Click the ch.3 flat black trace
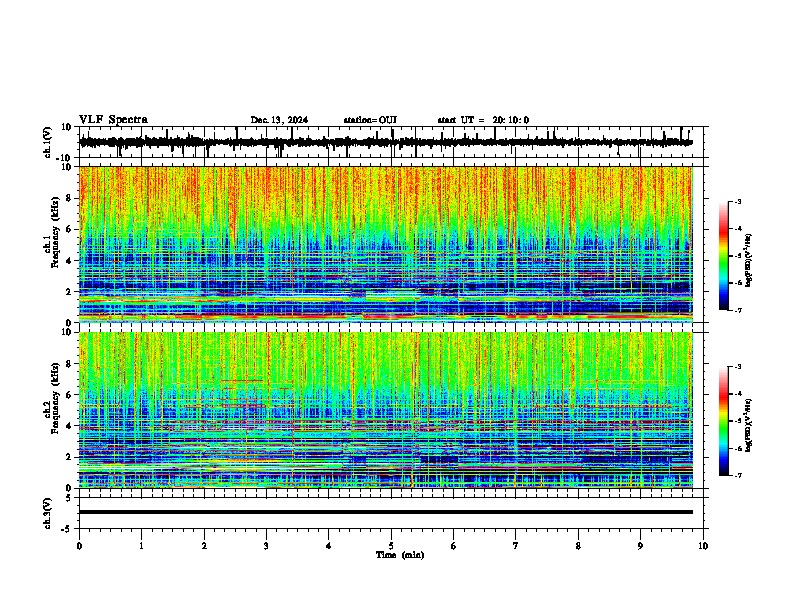792x612 pixels. 386,512
